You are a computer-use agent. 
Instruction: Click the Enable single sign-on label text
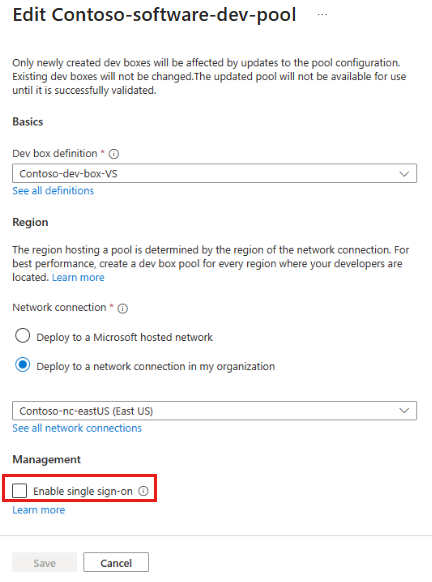(83, 491)
